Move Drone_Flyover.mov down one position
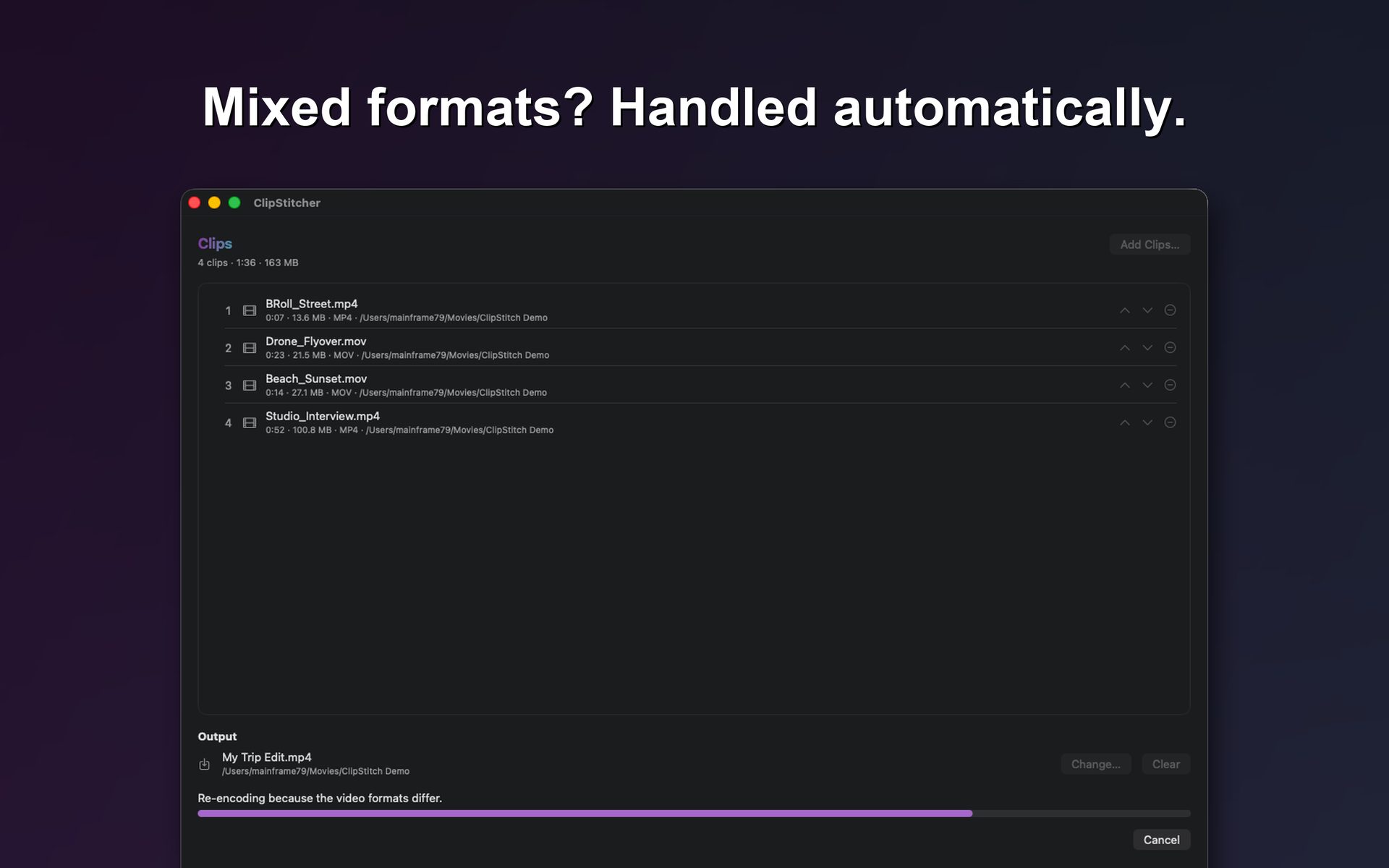The width and height of the screenshot is (1389, 868). (x=1147, y=348)
